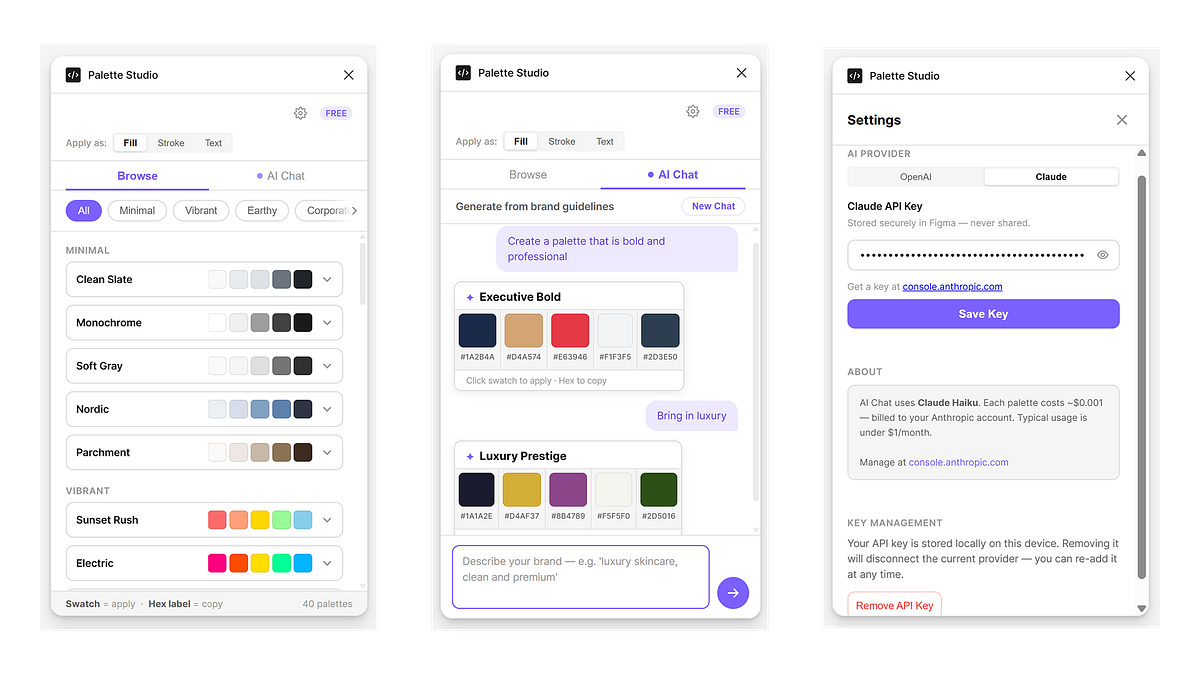Screen dimensions: 1200x675
Task: Expand the Electric palette
Action: pyautogui.click(x=327, y=563)
